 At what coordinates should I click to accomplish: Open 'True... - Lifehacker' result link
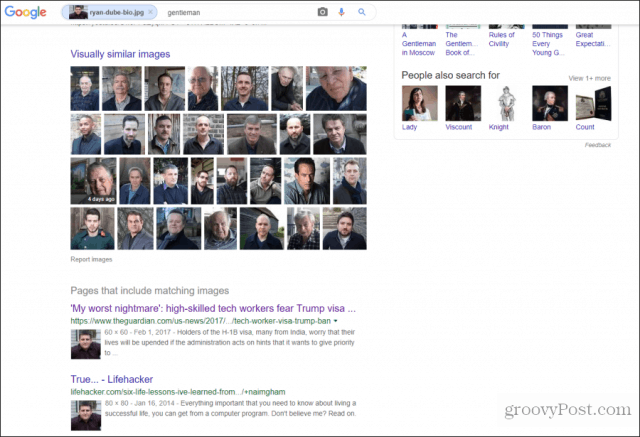pyautogui.click(x=112, y=379)
